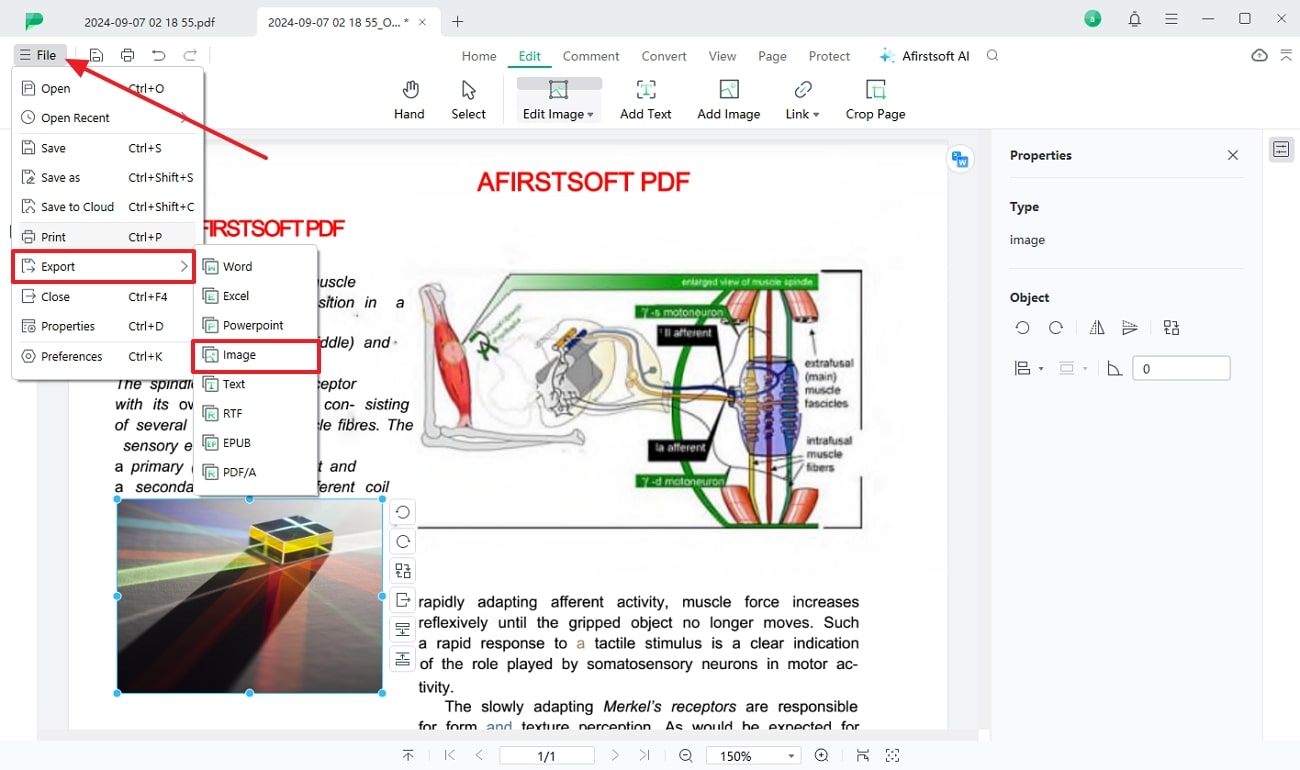Open the Link tool
1300x770 pixels.
[x=802, y=100]
